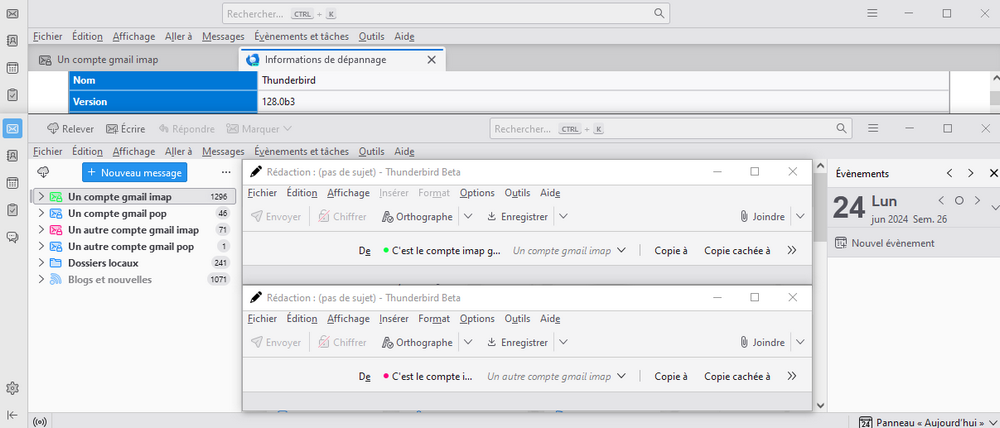Select Blogs et nouvelles in the folder pane
Image resolution: width=1000 pixels, height=428 pixels.
tap(133, 279)
